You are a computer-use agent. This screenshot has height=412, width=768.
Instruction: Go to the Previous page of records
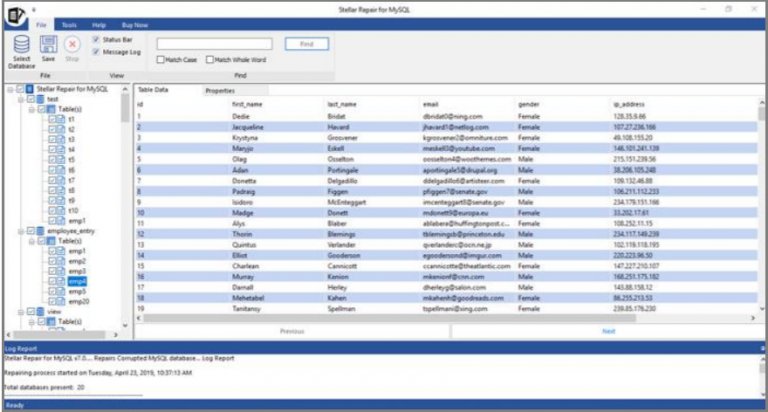click(x=292, y=331)
